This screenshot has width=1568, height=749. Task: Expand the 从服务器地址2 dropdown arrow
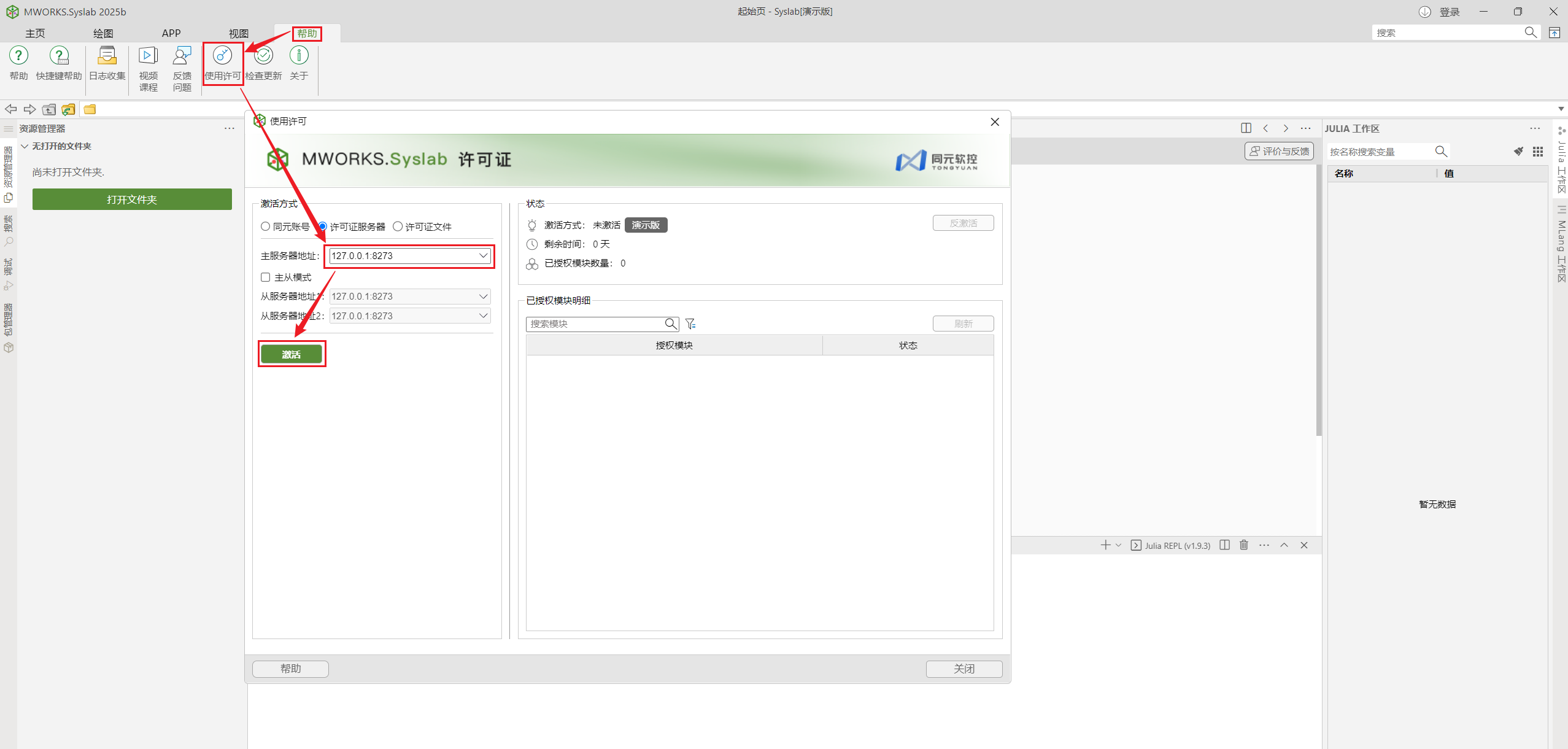point(483,316)
